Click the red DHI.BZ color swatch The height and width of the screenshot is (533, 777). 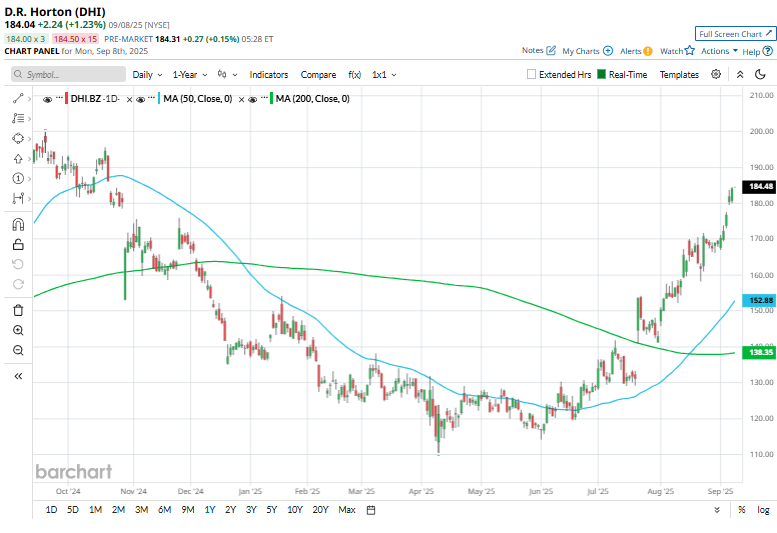pyautogui.click(x=66, y=99)
